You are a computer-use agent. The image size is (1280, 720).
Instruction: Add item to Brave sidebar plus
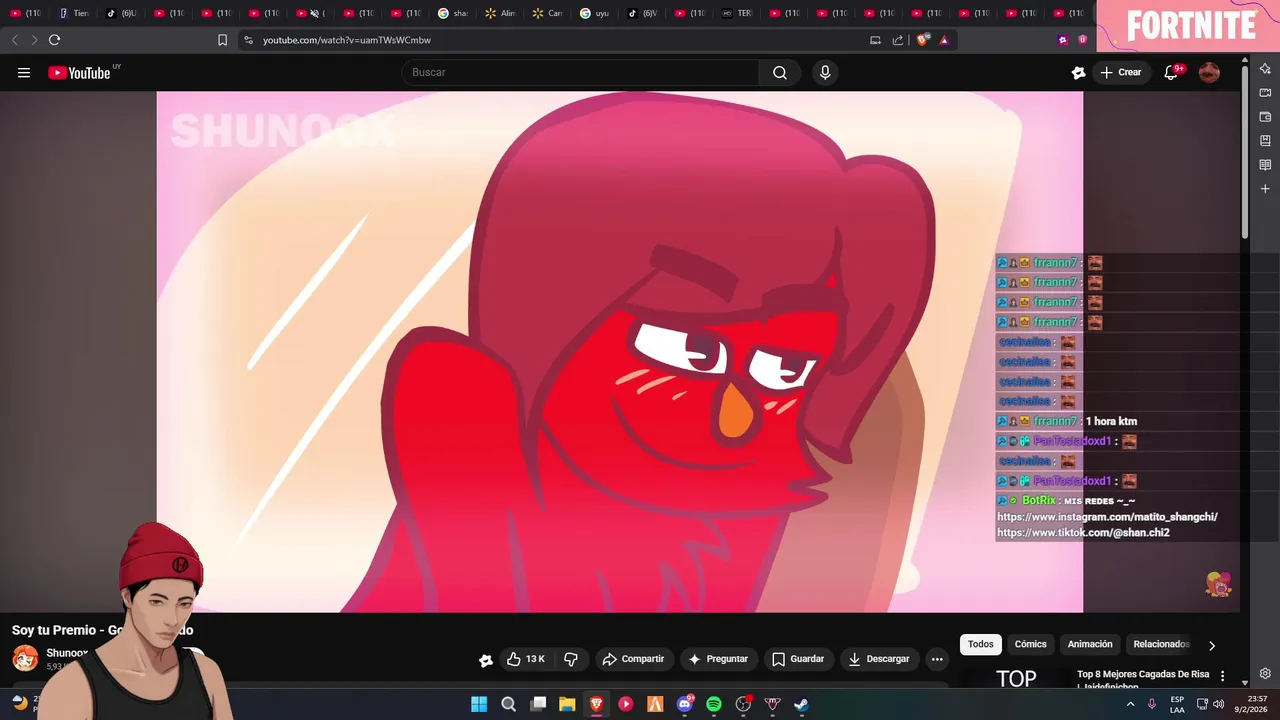pos(1265,189)
